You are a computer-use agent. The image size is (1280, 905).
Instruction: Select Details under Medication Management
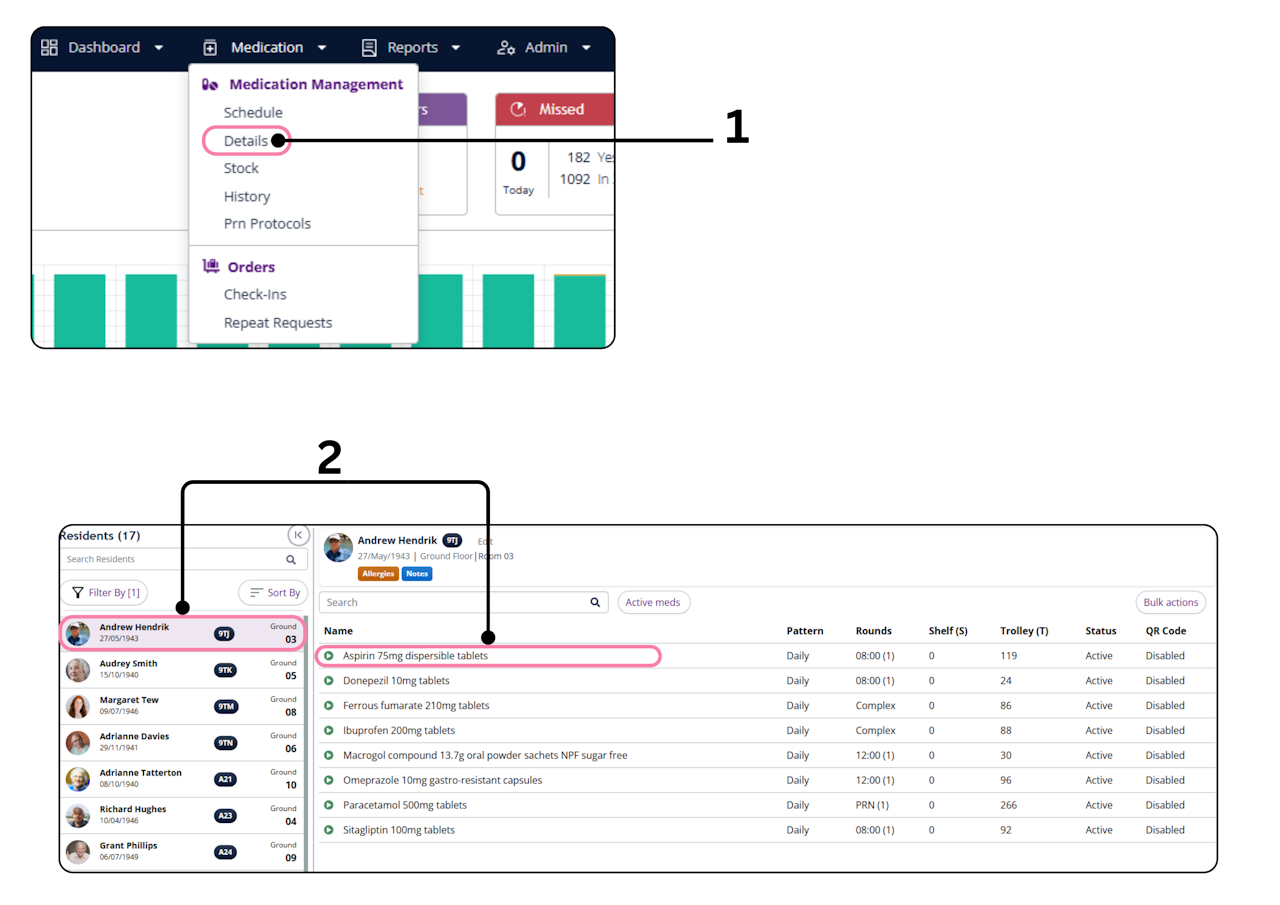pyautogui.click(x=246, y=140)
